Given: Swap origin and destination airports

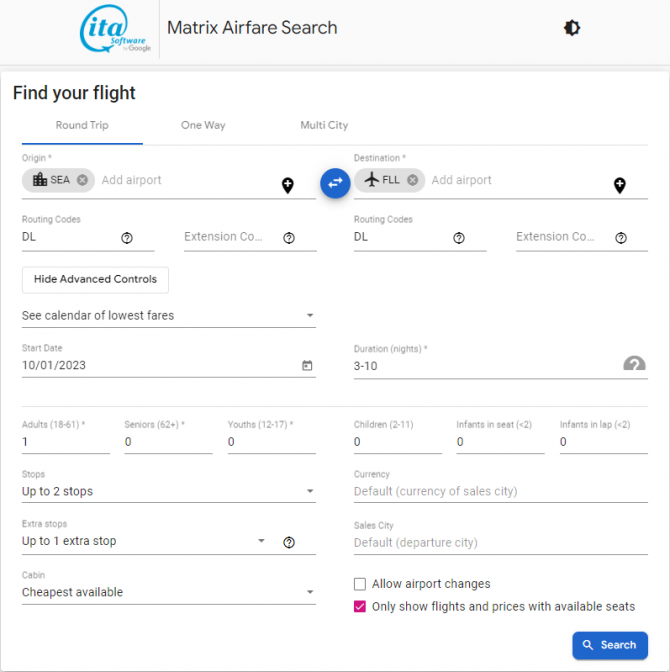Looking at the screenshot, I should [335, 183].
